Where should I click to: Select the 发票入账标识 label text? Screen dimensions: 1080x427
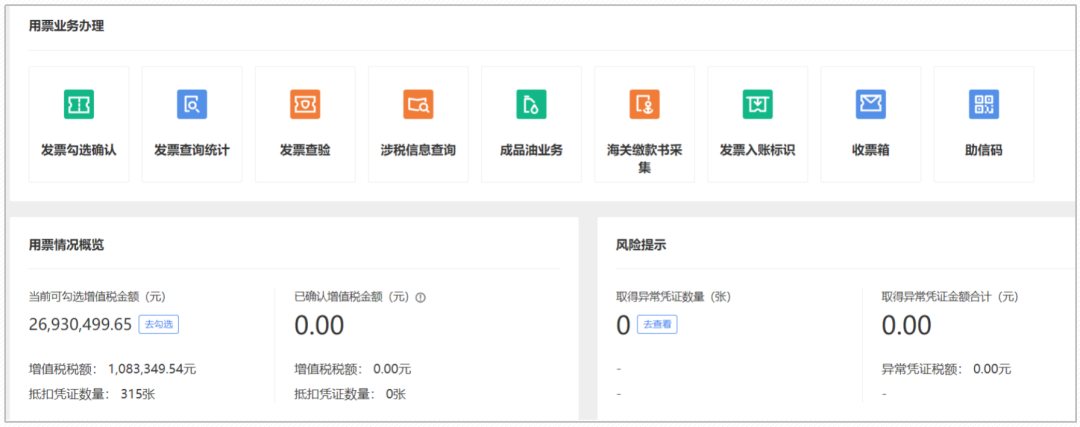coord(758,150)
